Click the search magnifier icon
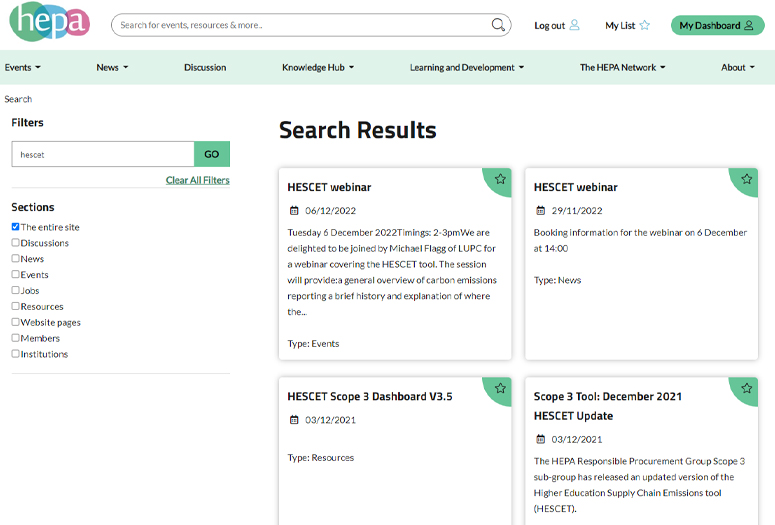775x525 pixels. point(498,25)
